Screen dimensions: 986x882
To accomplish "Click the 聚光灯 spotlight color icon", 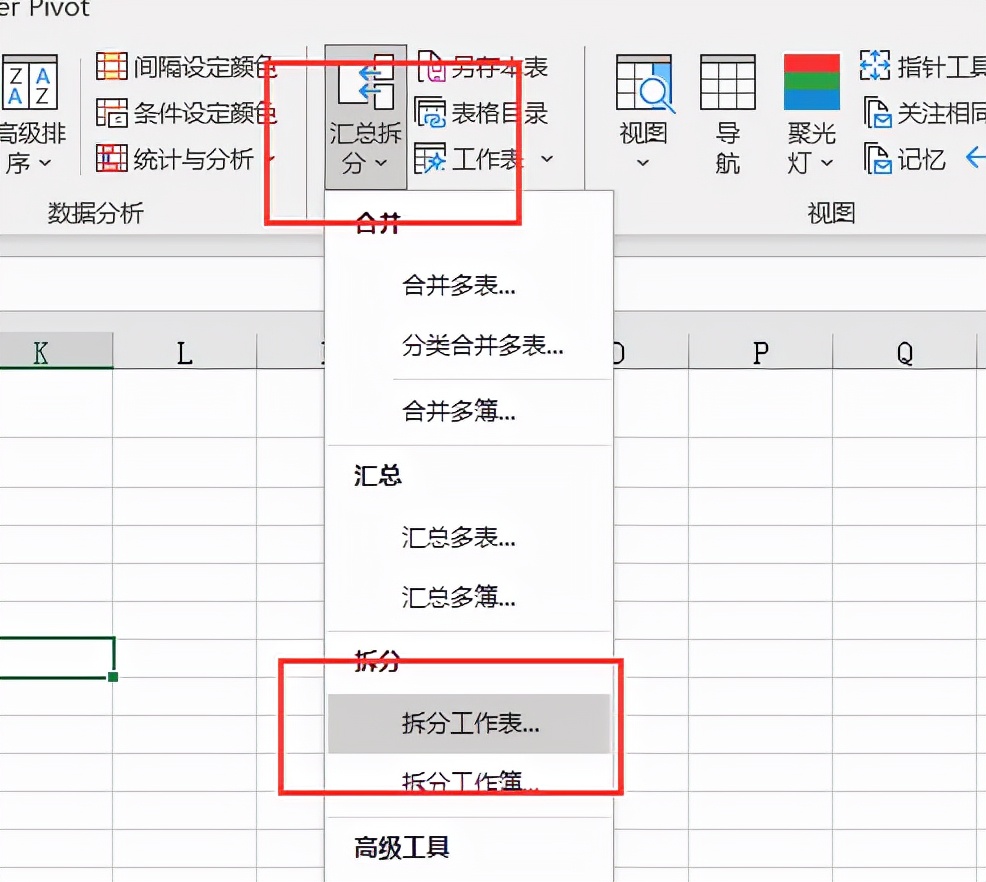I will [811, 82].
